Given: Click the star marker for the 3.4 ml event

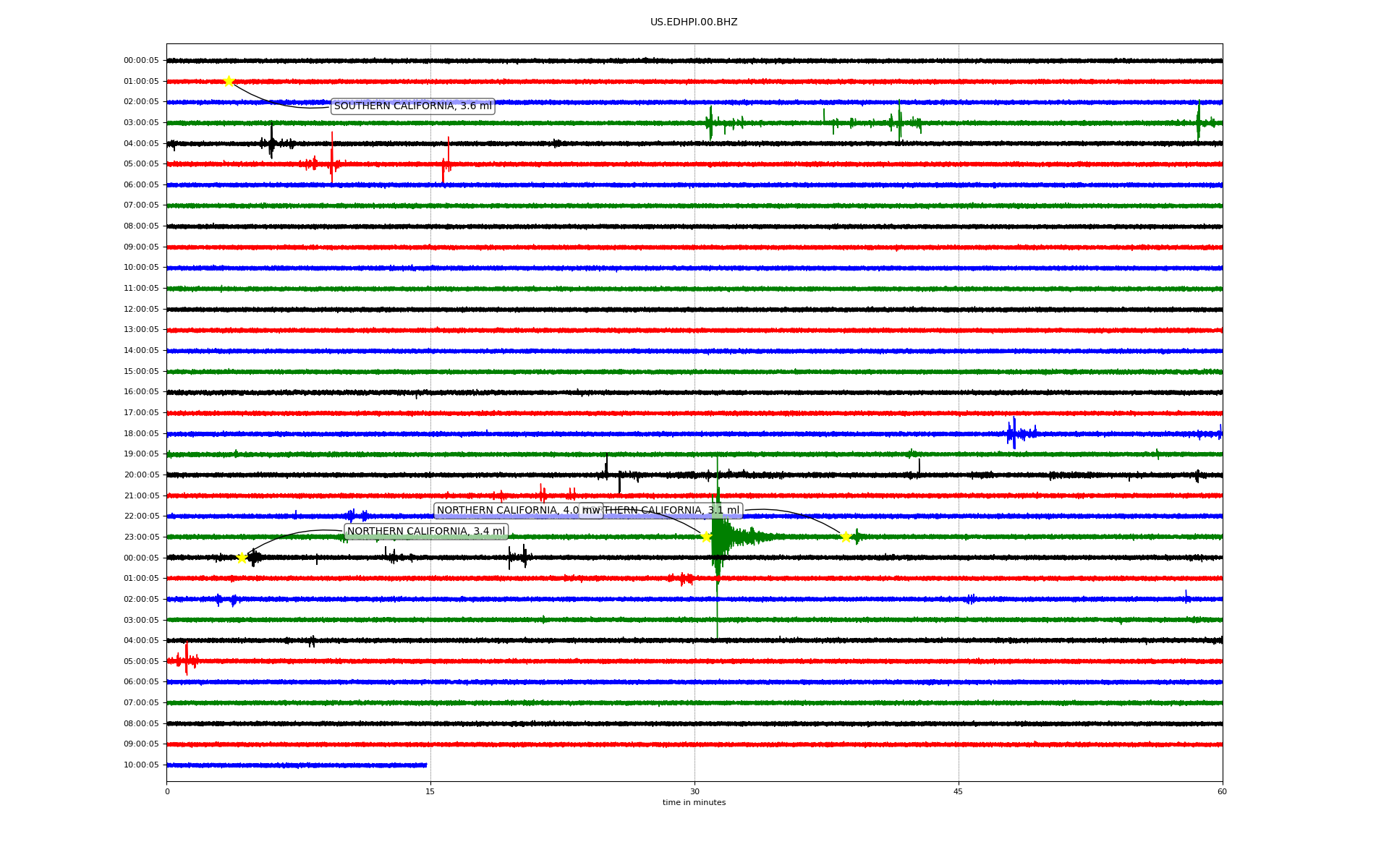Looking at the screenshot, I should tap(242, 558).
